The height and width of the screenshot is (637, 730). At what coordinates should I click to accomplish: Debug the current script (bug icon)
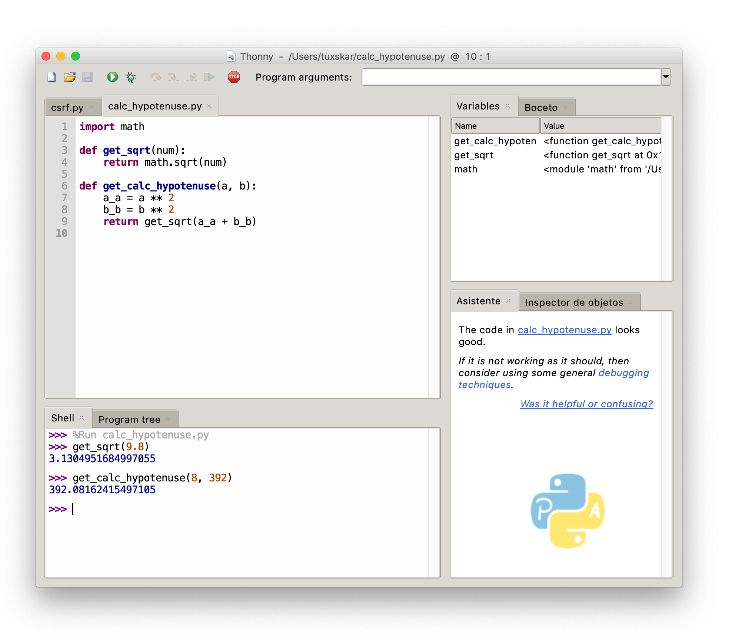coord(131,77)
